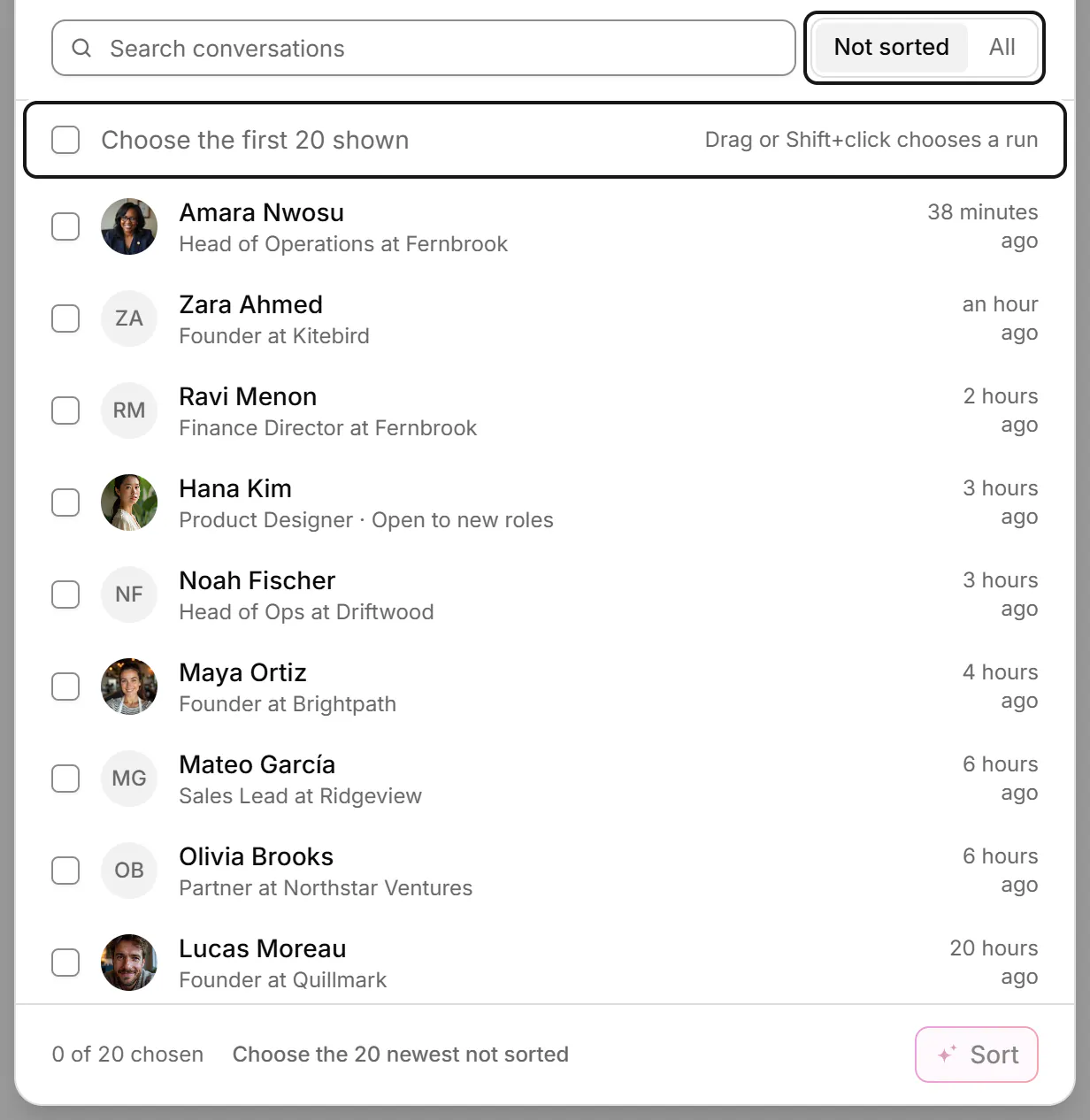Select Lucas Moreau's checkbox
This screenshot has width=1090, height=1120.
(x=65, y=963)
